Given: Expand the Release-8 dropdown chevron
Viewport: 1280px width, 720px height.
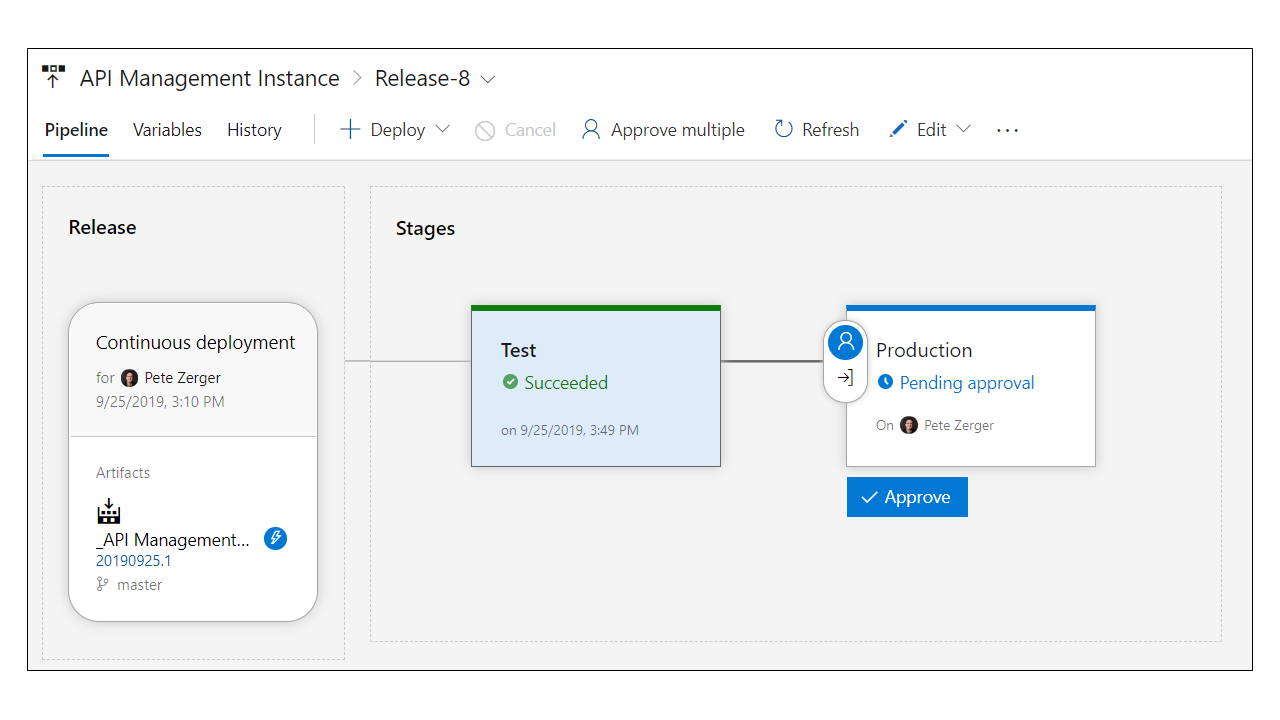Looking at the screenshot, I should click(488, 79).
